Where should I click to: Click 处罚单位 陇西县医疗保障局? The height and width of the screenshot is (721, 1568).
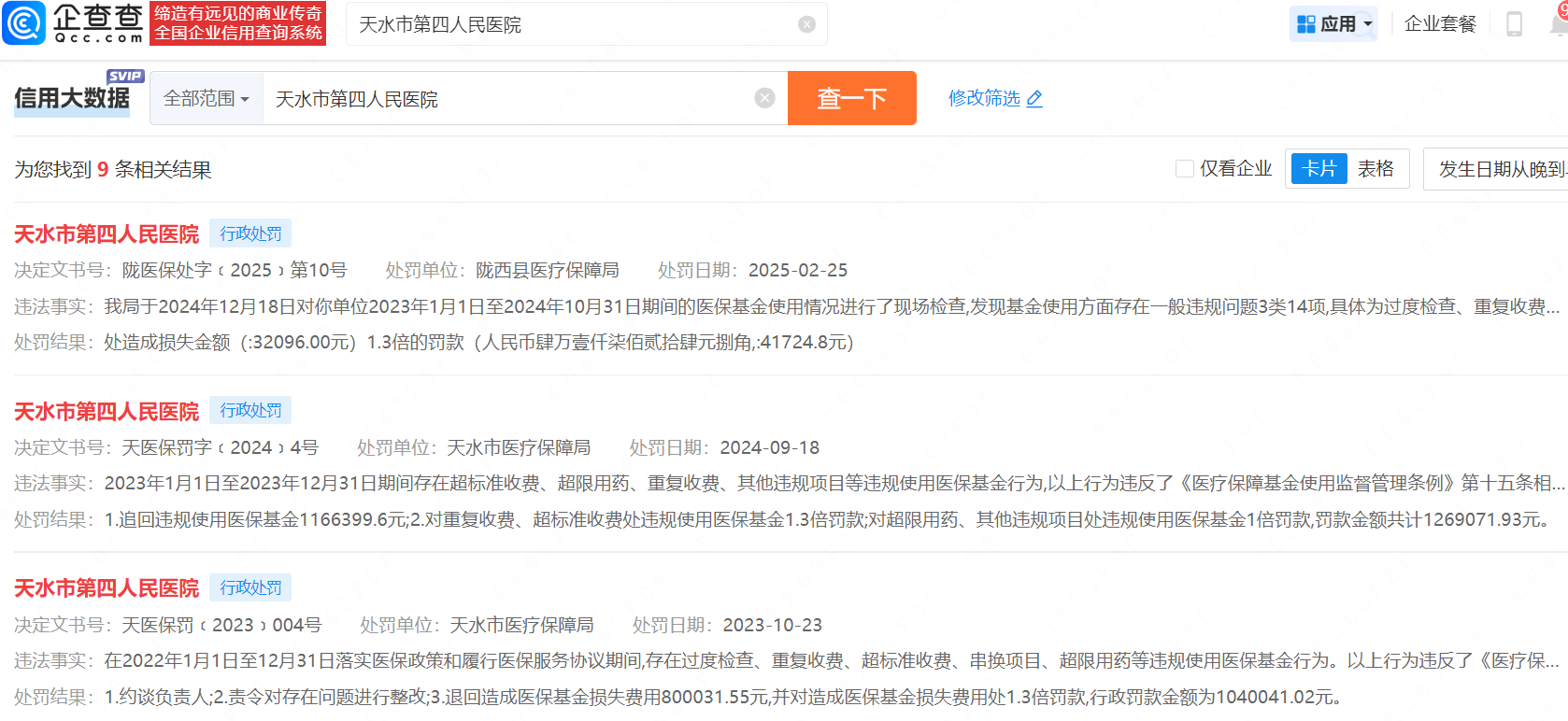(547, 270)
